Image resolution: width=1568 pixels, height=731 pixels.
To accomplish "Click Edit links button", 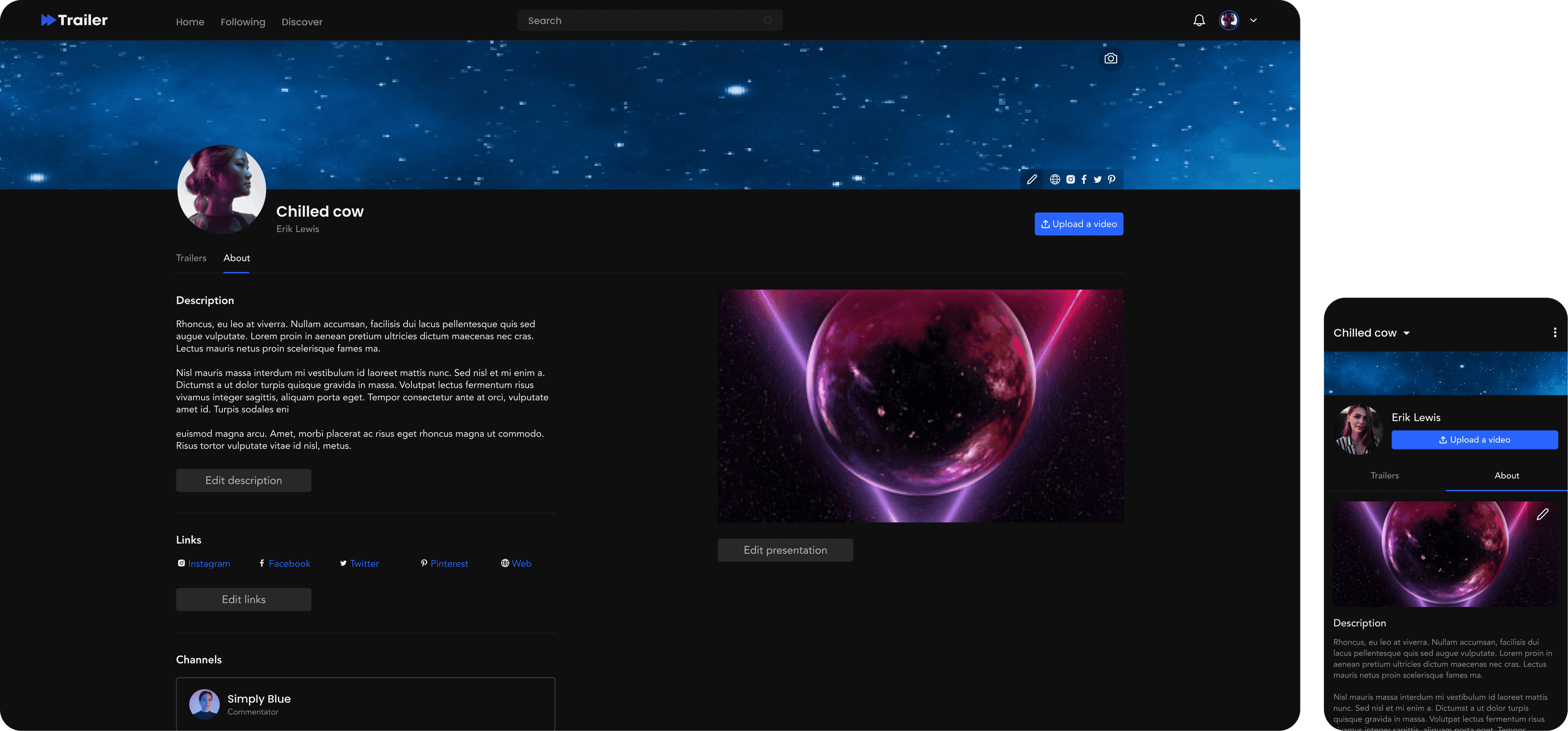I will (243, 600).
